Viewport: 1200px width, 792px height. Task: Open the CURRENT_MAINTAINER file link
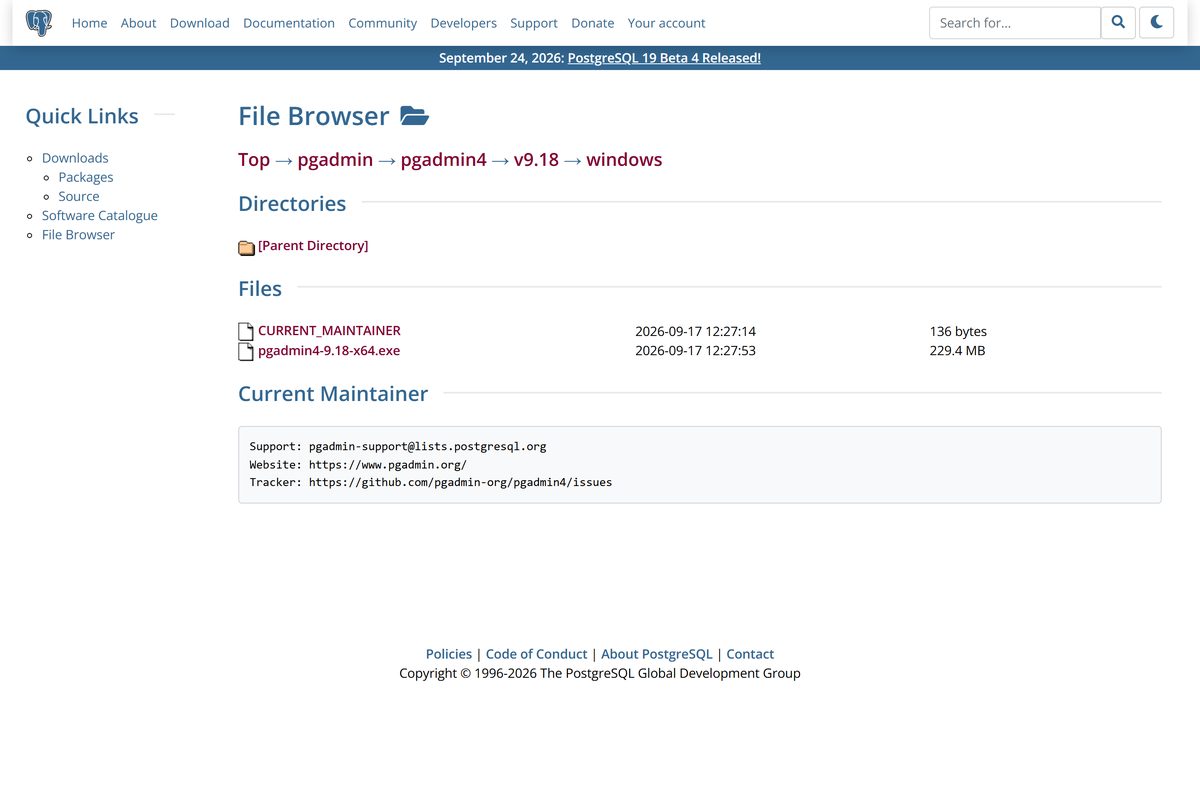(x=329, y=330)
